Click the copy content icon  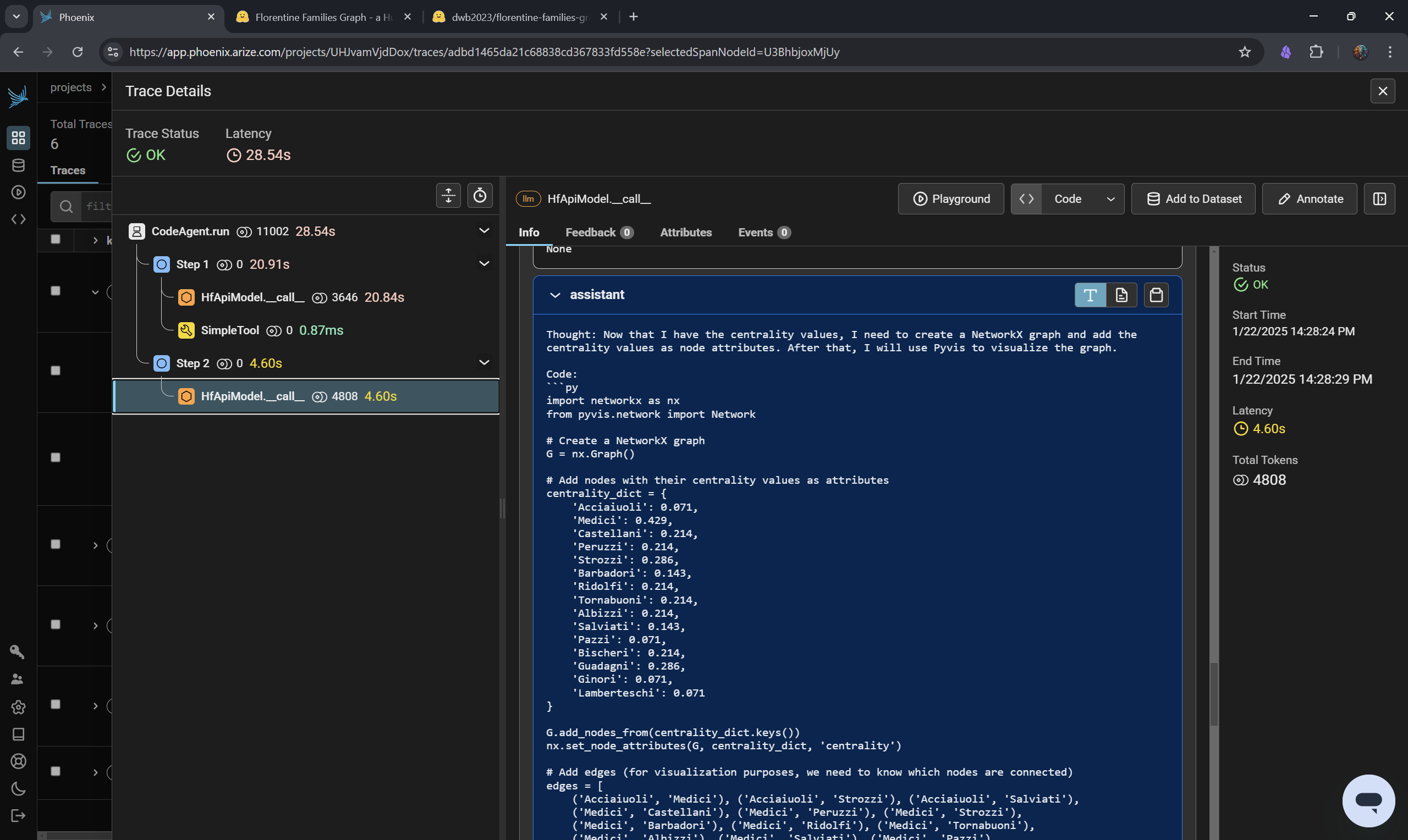pyautogui.click(x=1155, y=294)
